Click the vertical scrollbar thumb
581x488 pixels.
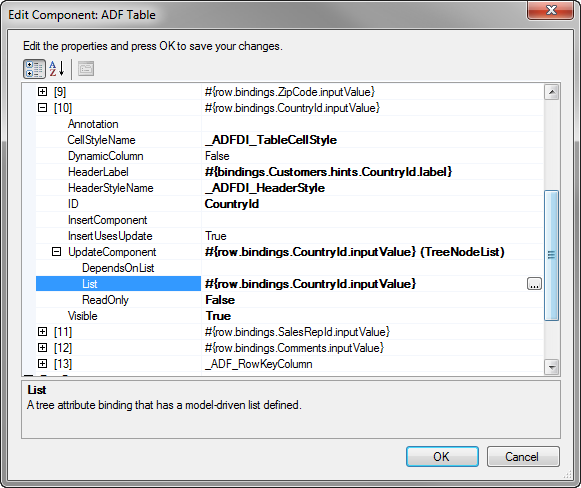coord(552,255)
